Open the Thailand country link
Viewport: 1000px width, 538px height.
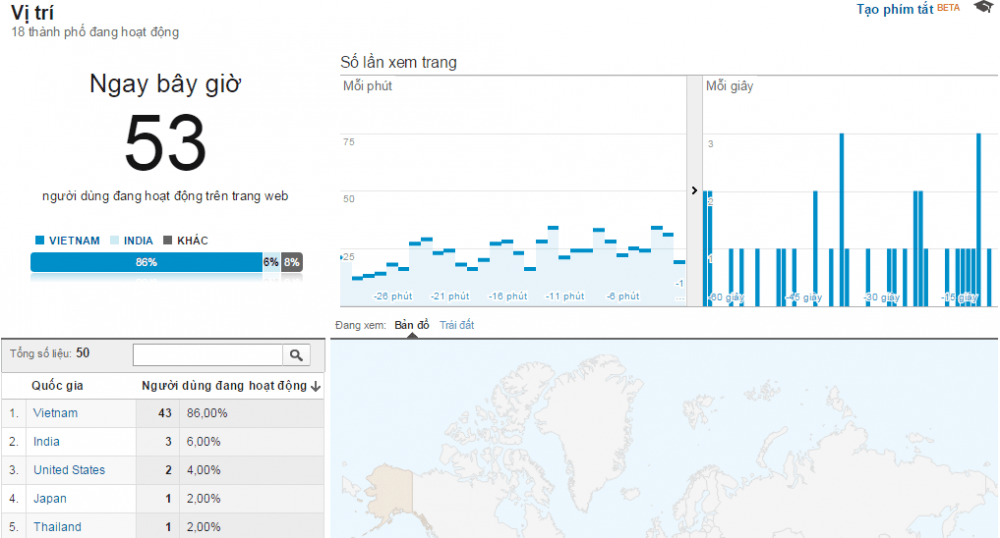[57, 527]
